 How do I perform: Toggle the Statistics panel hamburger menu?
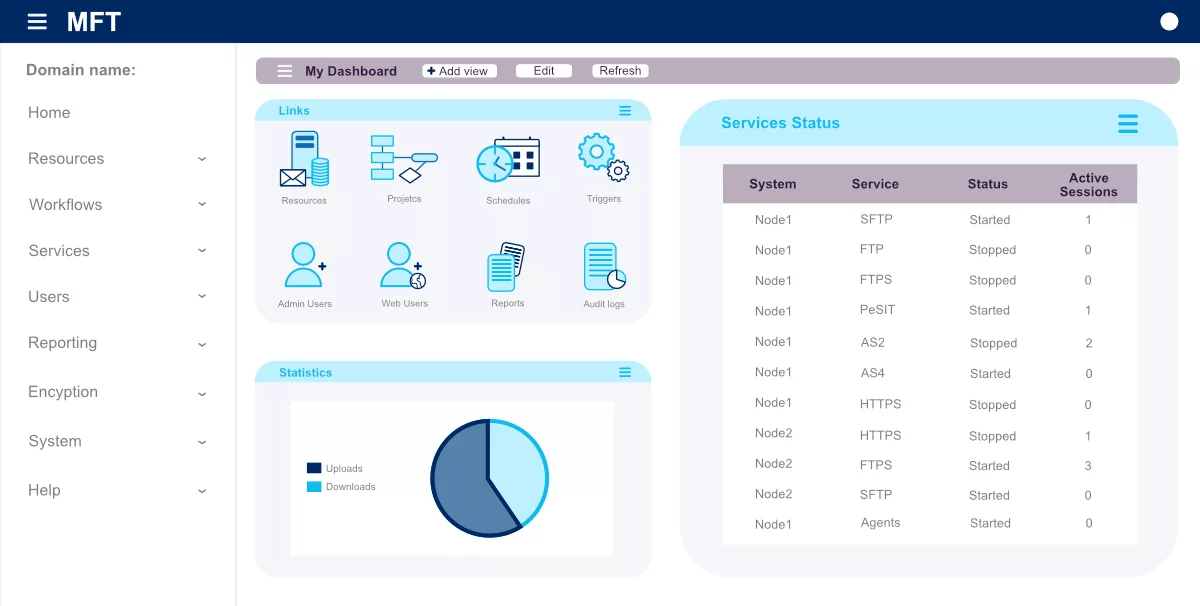point(624,371)
